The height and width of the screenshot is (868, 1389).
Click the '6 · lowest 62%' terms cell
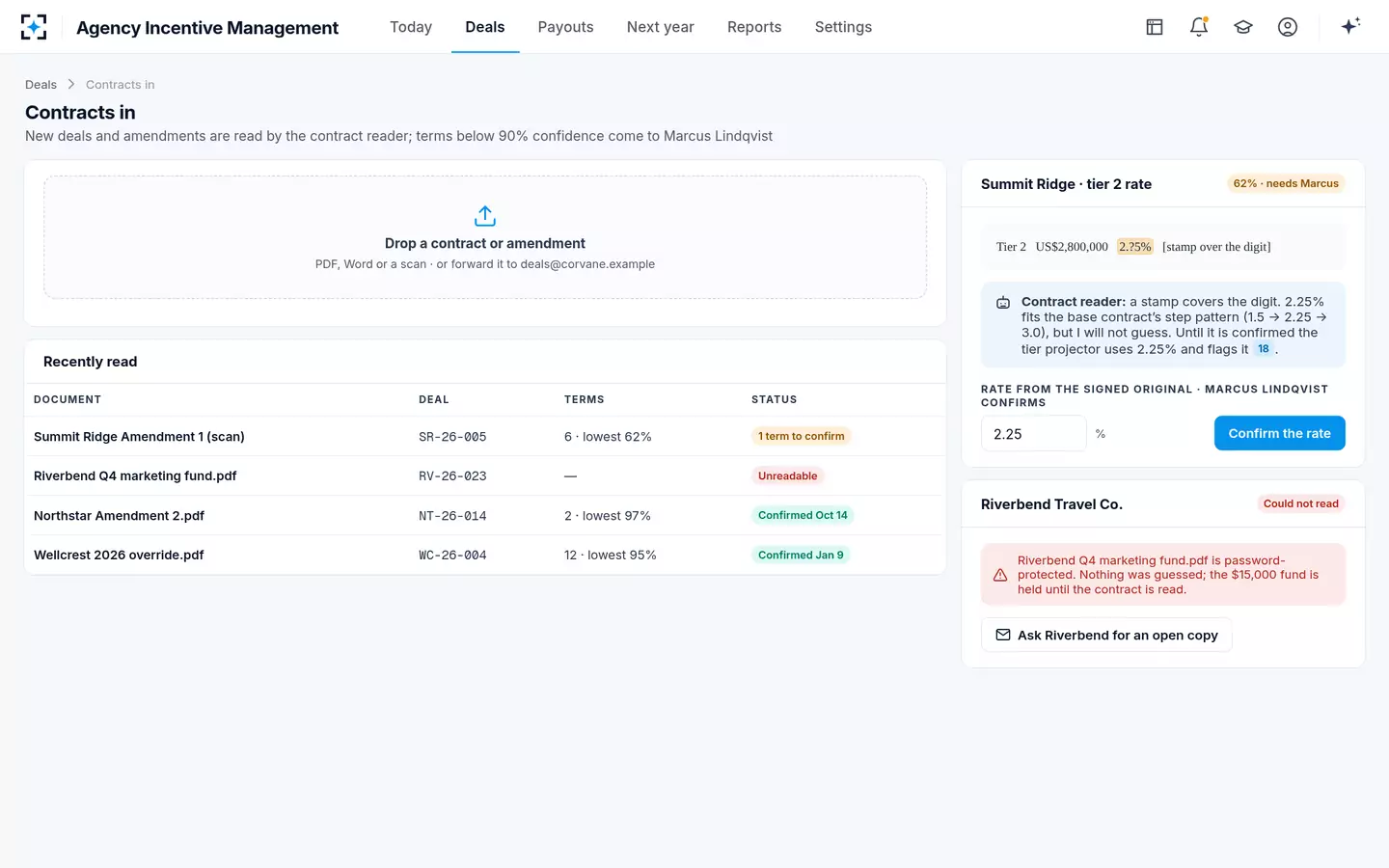[608, 437]
